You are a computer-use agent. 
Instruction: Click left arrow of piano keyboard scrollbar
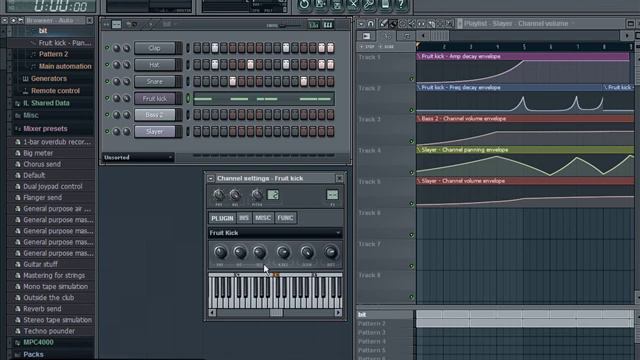(x=212, y=313)
